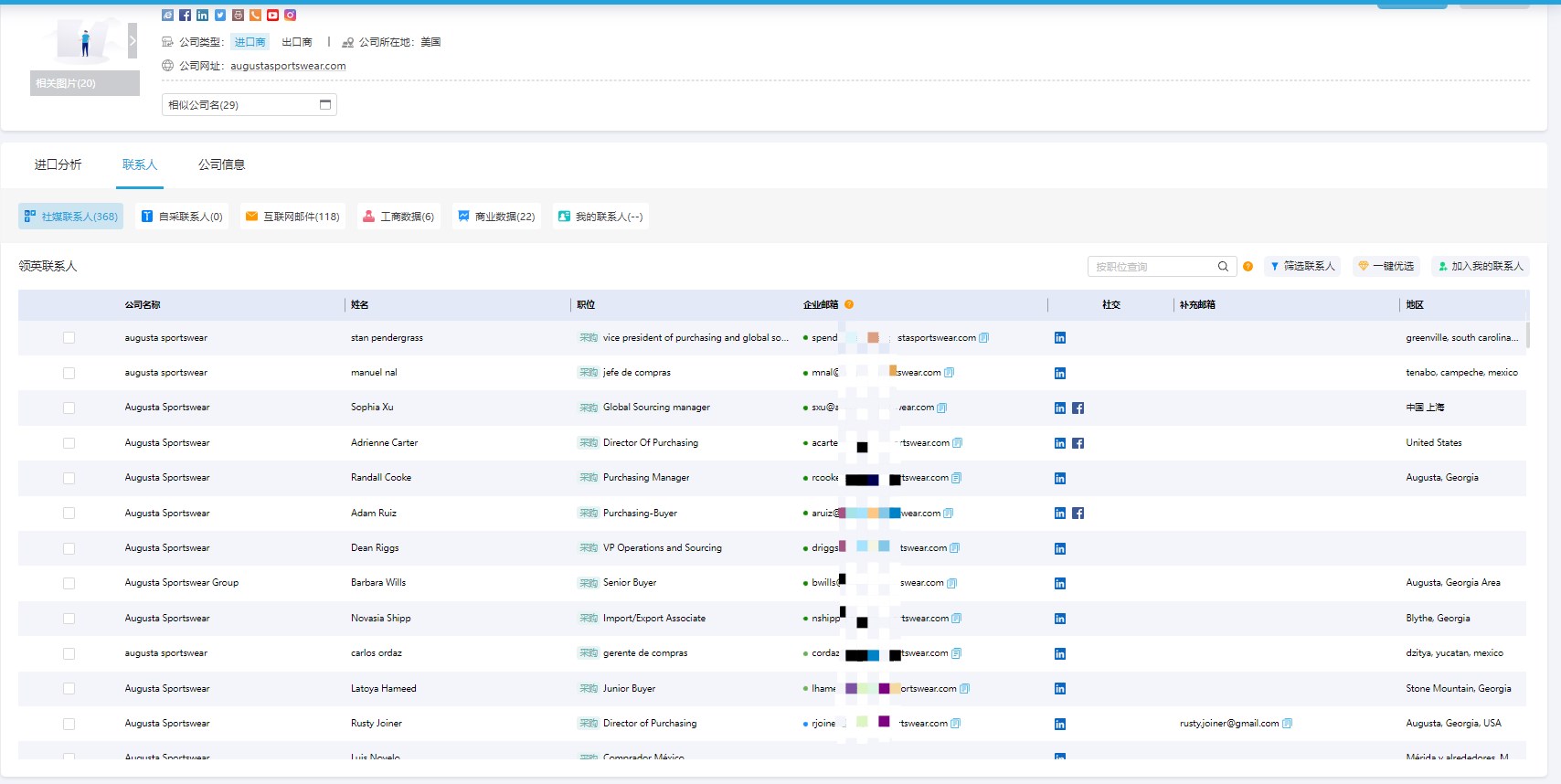The image size is (1561, 784).
Task: Check the Randall Cooke row checkbox
Action: 69,478
